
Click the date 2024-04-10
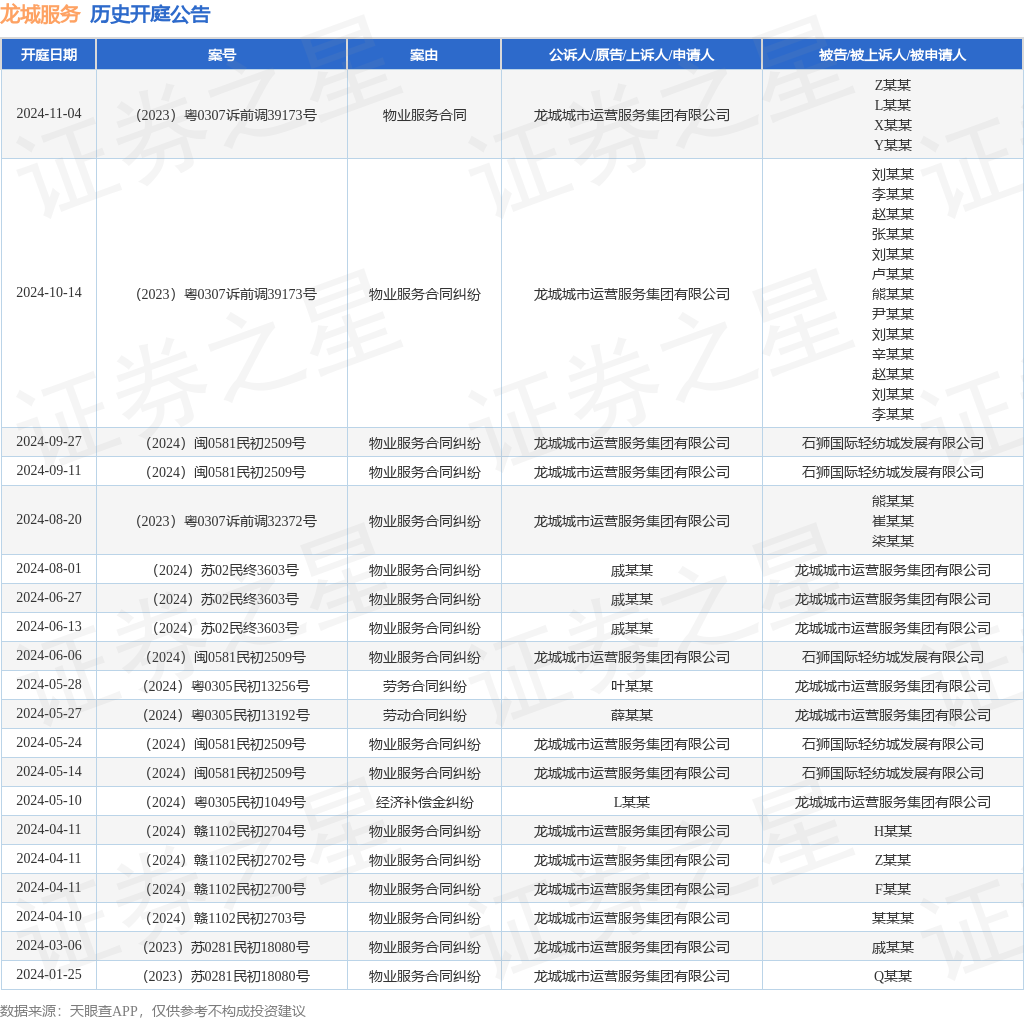coord(49,916)
